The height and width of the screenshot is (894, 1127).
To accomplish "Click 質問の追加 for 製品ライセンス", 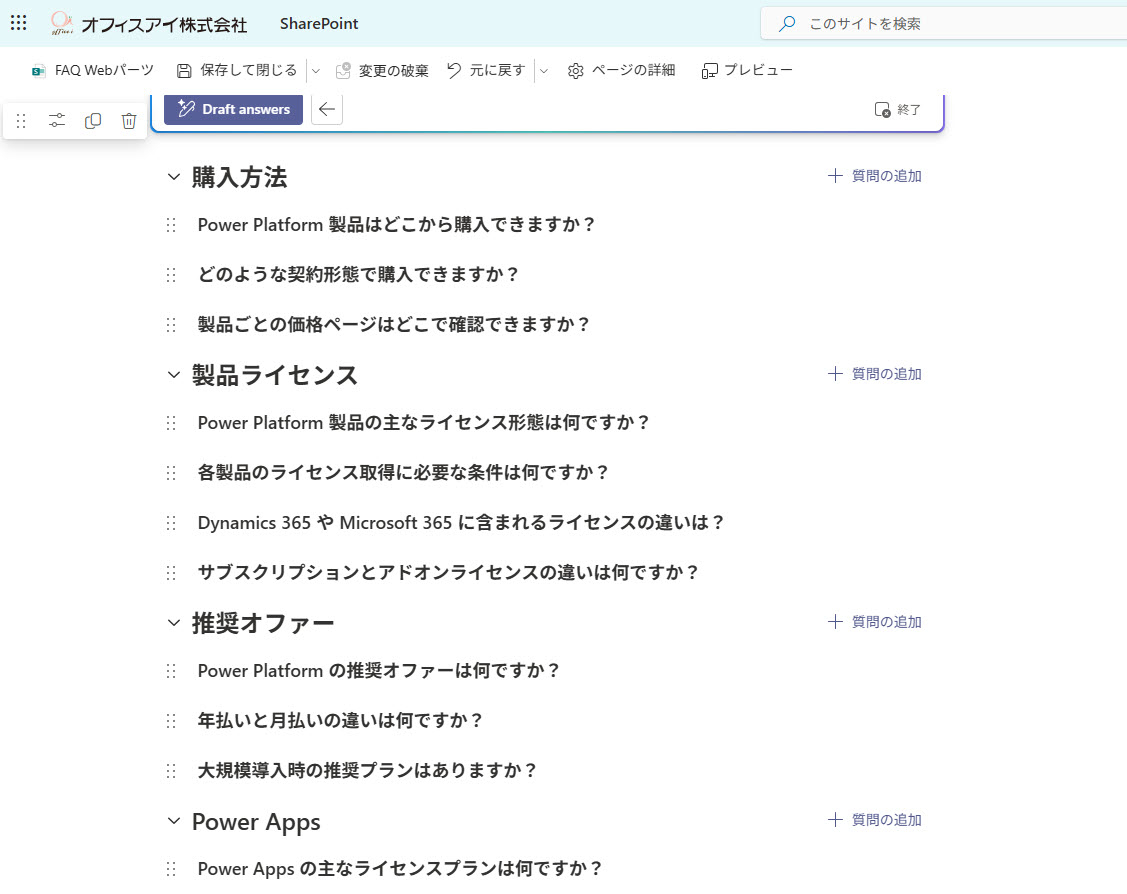I will click(875, 374).
